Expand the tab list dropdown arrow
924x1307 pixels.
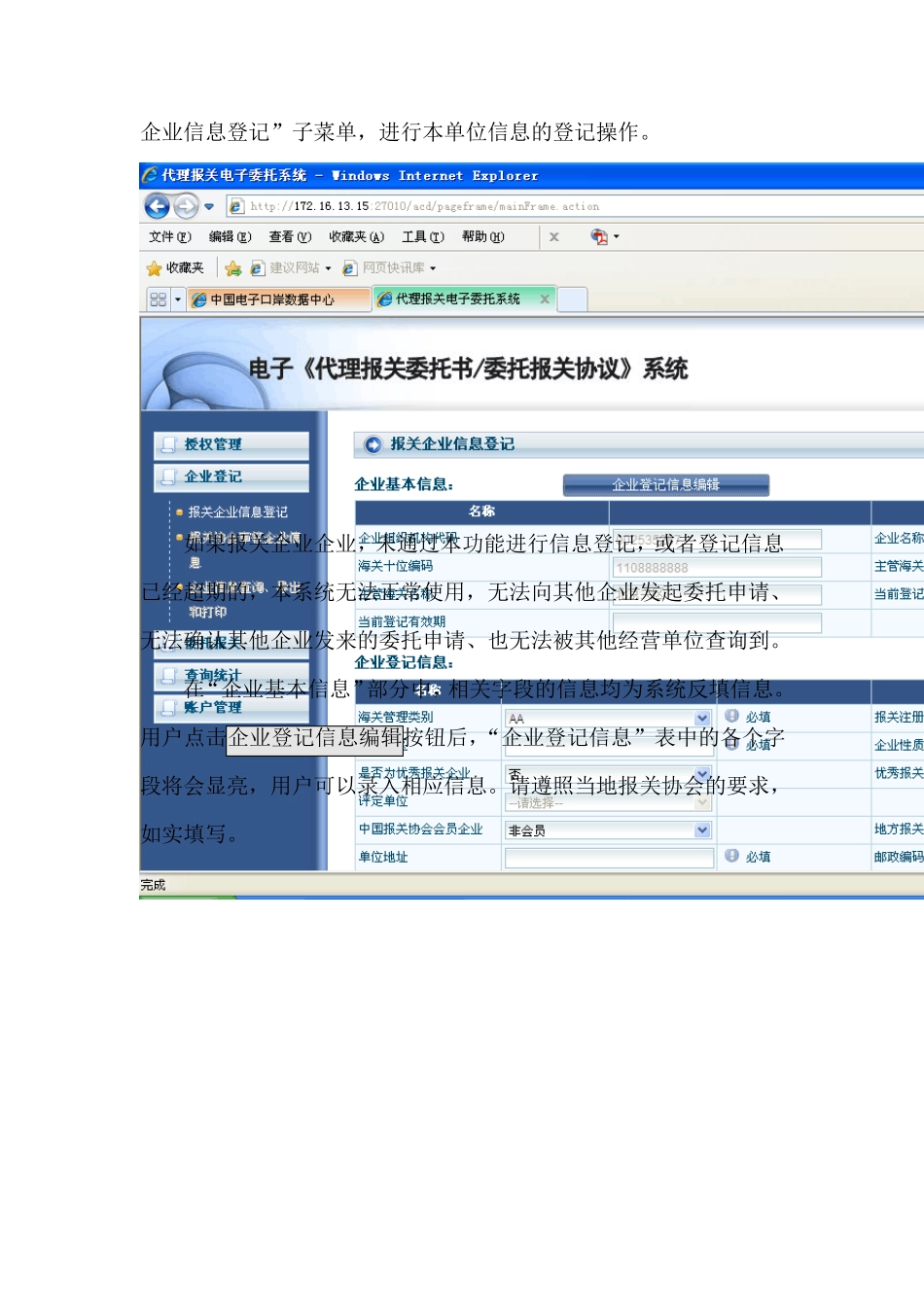click(x=177, y=300)
